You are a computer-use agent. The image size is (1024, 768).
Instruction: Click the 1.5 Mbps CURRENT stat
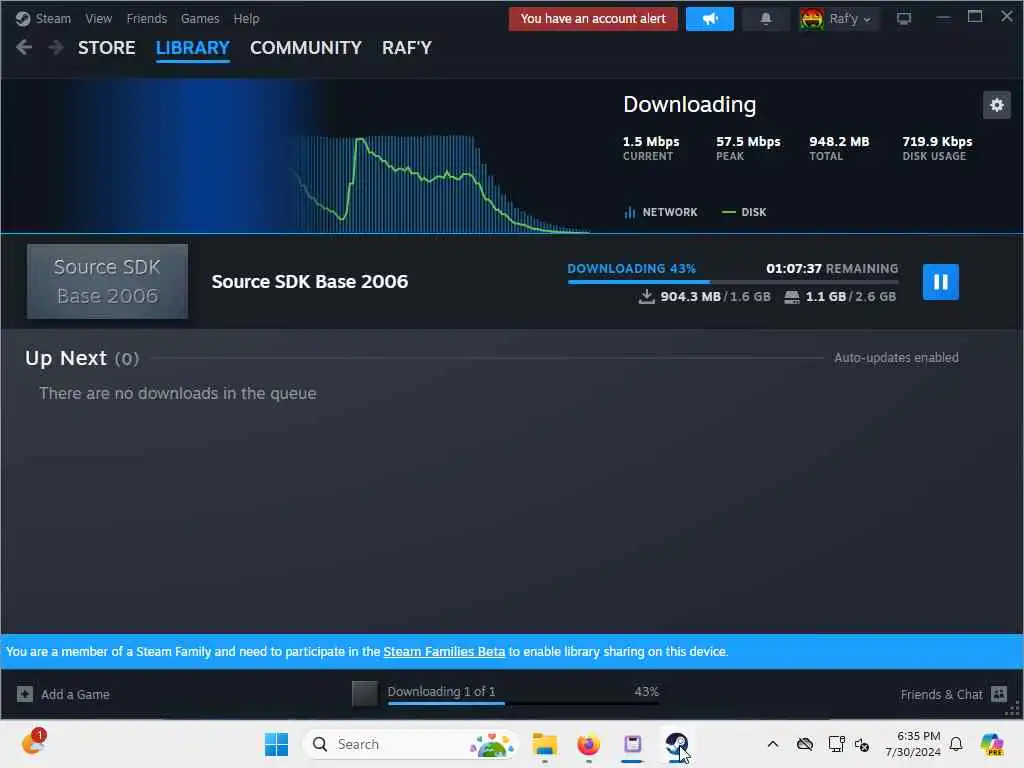pos(651,148)
